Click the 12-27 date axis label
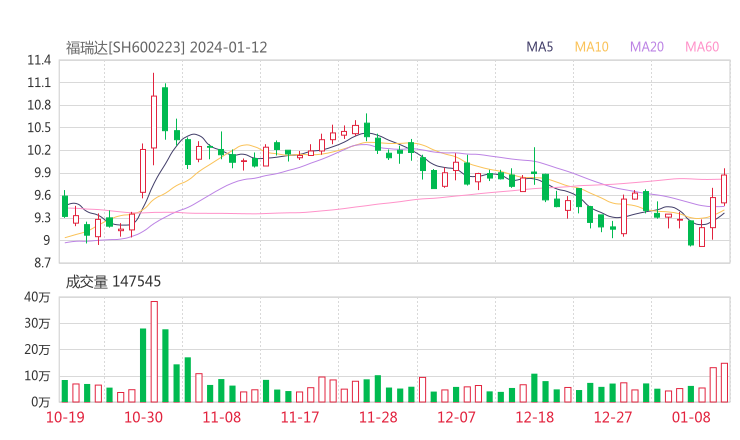740x440 pixels. (613, 417)
